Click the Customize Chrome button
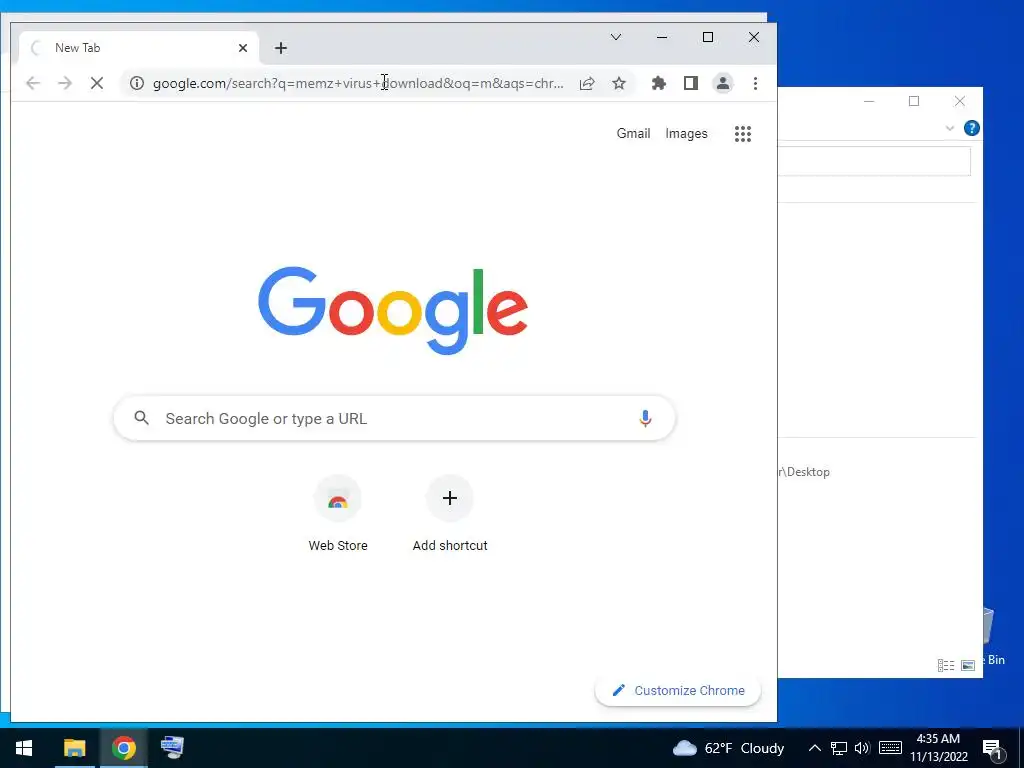 click(678, 690)
